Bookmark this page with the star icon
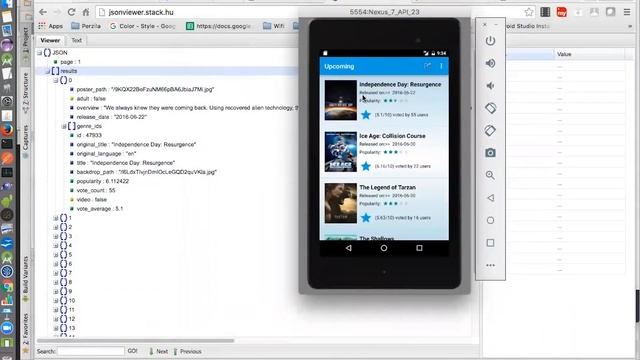 point(529,12)
